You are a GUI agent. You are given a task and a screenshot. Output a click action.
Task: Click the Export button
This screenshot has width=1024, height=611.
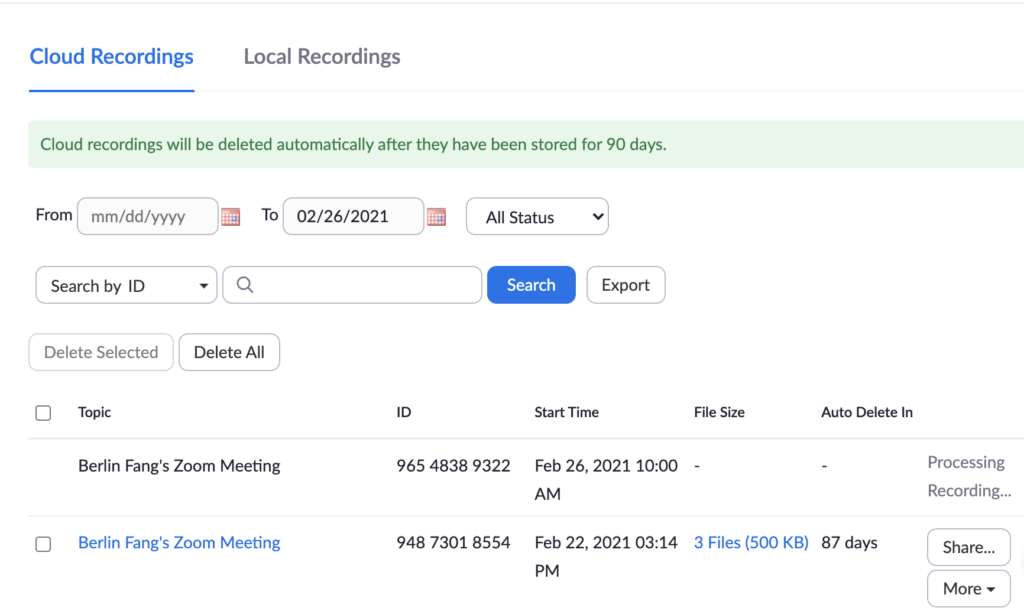[625, 285]
